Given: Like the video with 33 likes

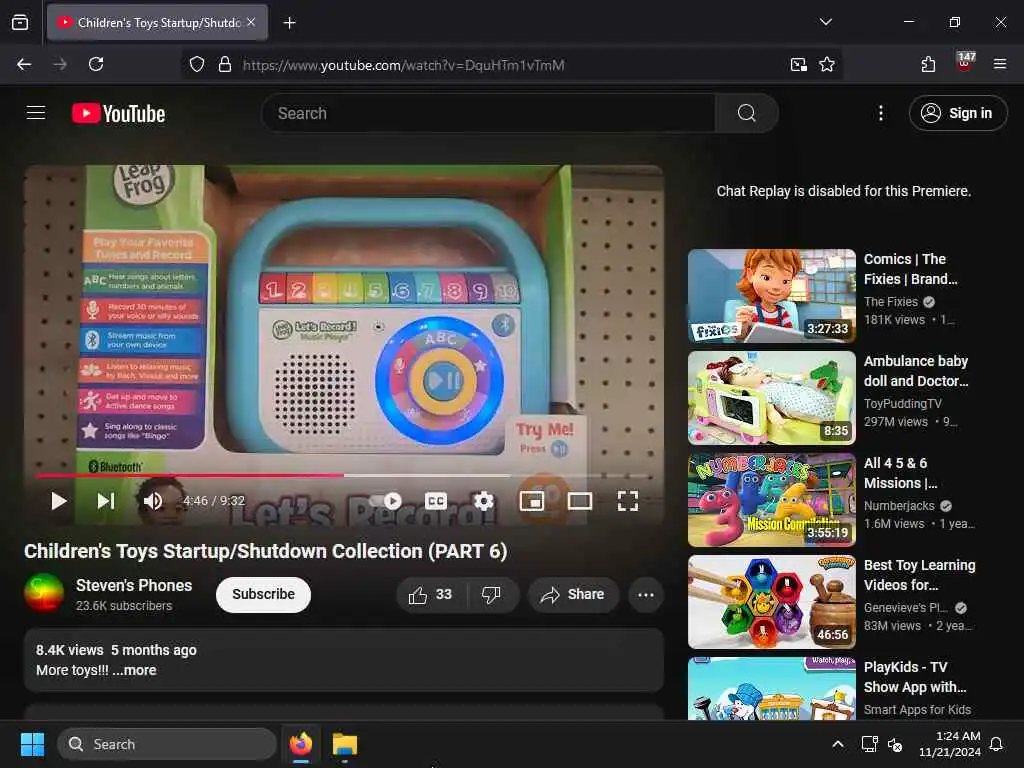Looking at the screenshot, I should click(430, 594).
